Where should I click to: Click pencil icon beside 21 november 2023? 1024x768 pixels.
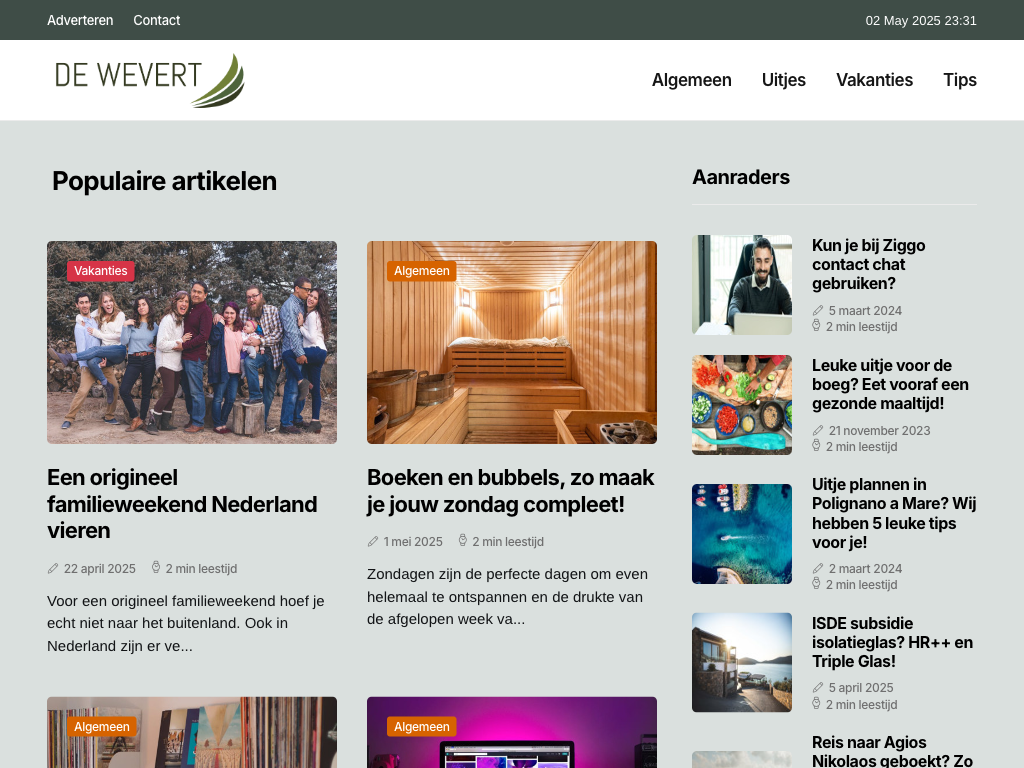coord(818,431)
